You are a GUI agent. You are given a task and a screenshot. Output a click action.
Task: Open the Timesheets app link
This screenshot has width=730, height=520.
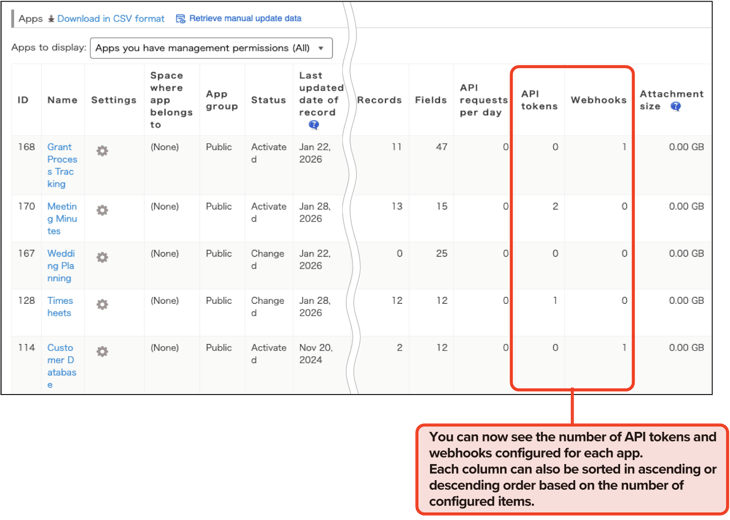[x=60, y=306]
